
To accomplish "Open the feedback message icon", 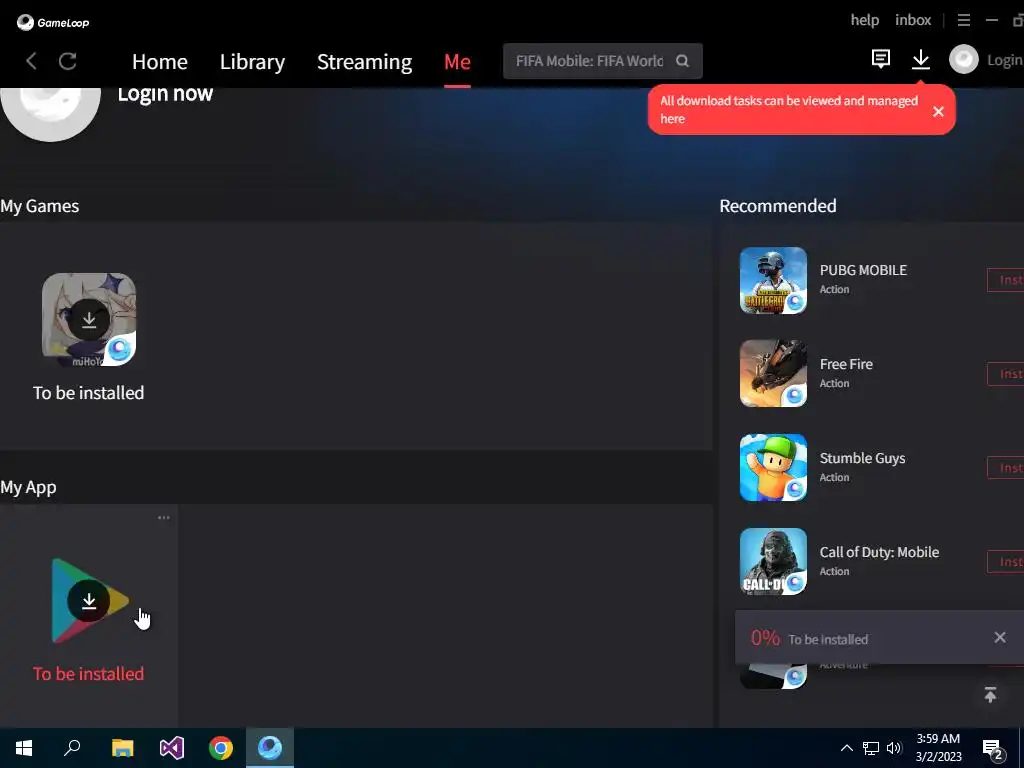I will point(880,59).
